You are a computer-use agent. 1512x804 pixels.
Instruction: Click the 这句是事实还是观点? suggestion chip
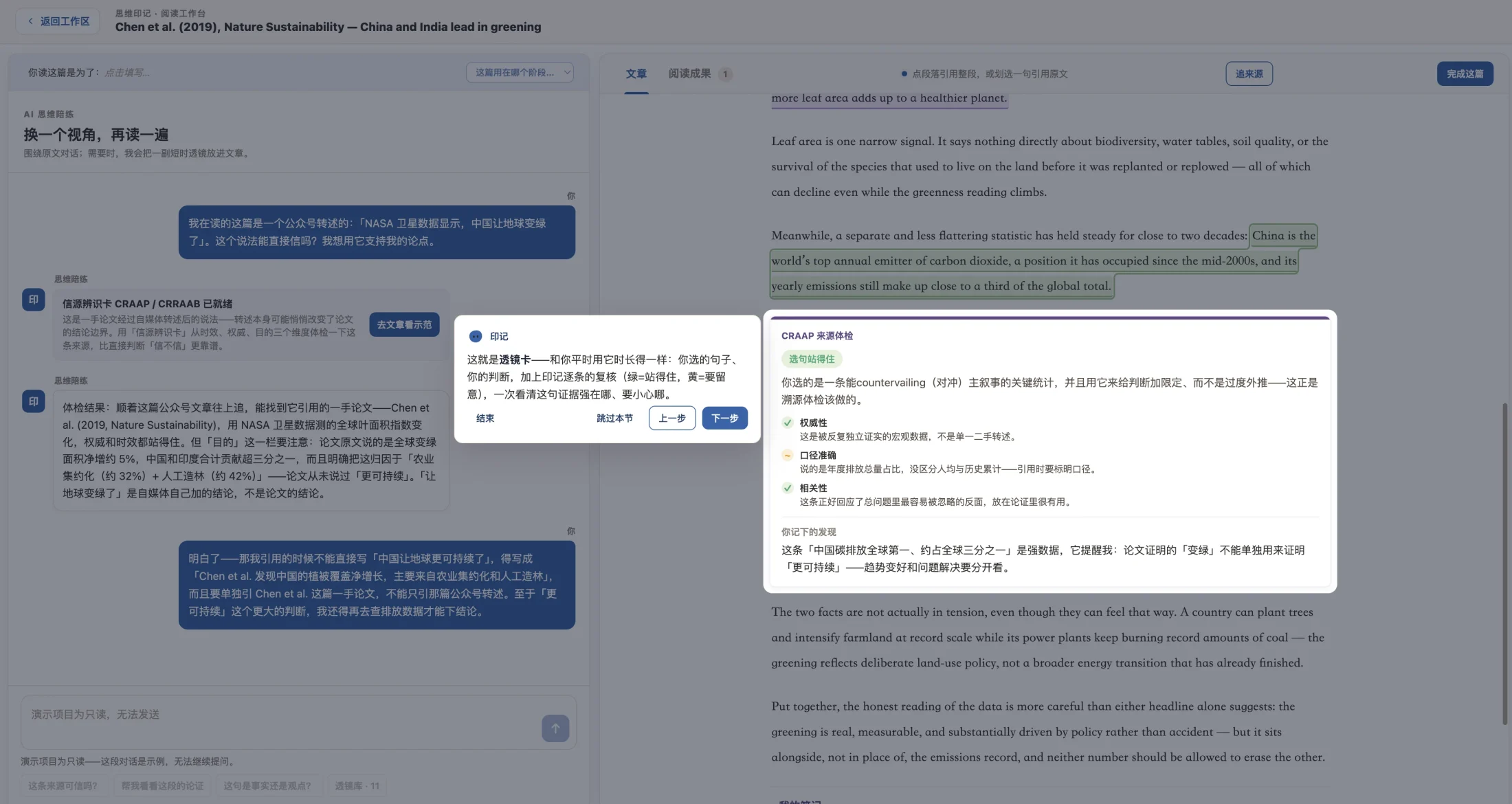coord(267,785)
